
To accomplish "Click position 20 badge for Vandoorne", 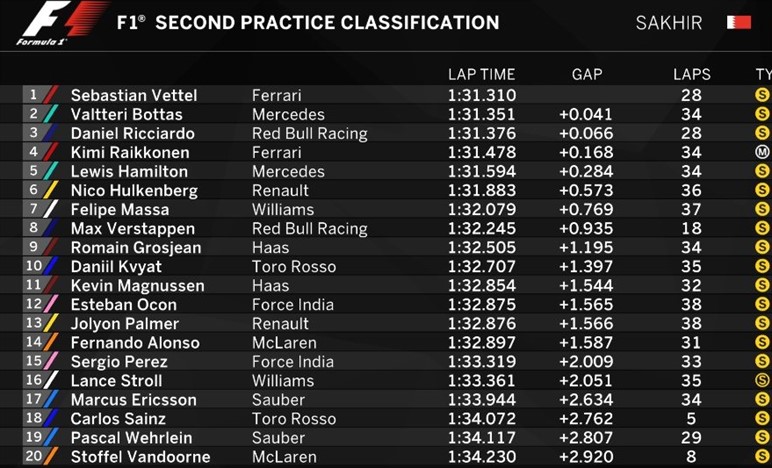I will click(x=33, y=456).
